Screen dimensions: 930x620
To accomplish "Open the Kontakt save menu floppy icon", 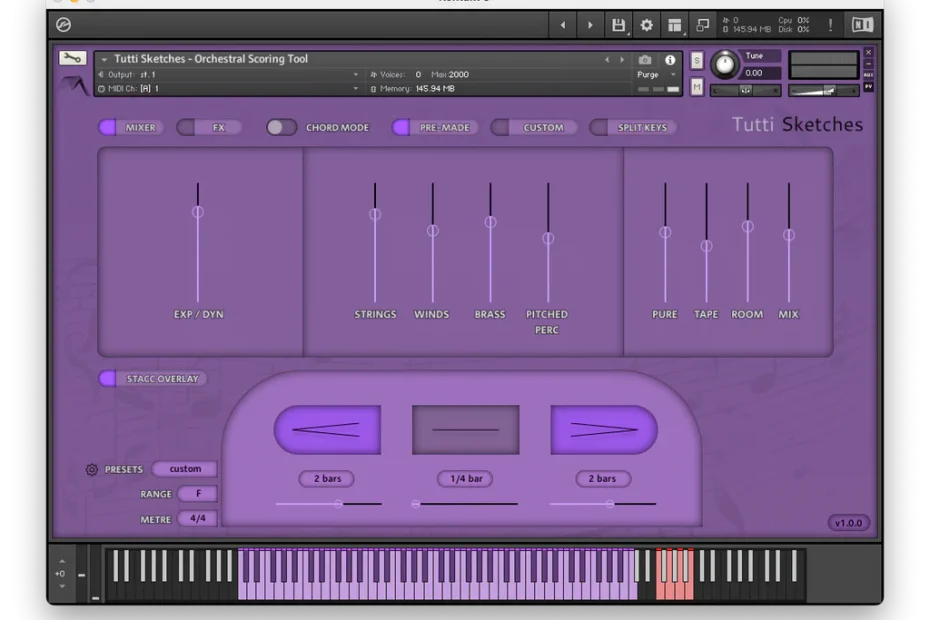I will 618,25.
